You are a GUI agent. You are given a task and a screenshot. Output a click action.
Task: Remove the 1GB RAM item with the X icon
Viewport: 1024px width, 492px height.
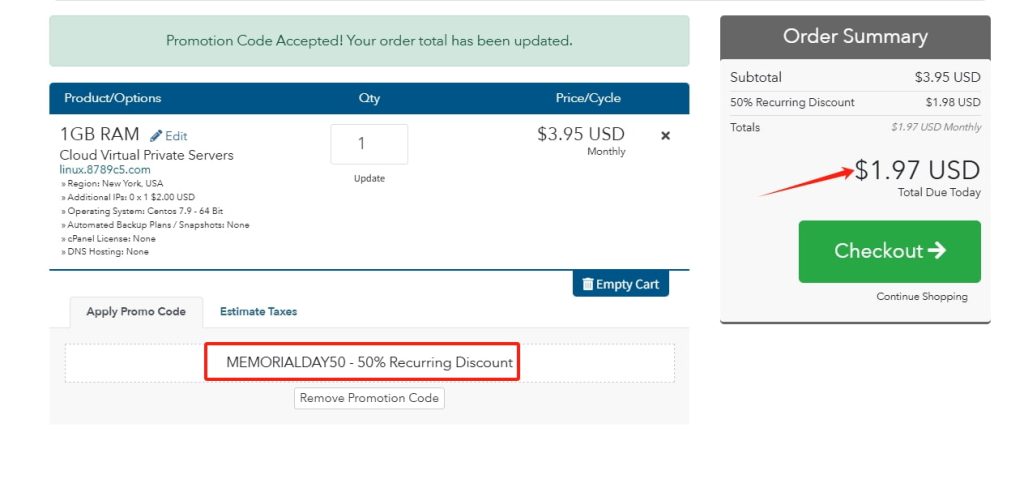666,135
